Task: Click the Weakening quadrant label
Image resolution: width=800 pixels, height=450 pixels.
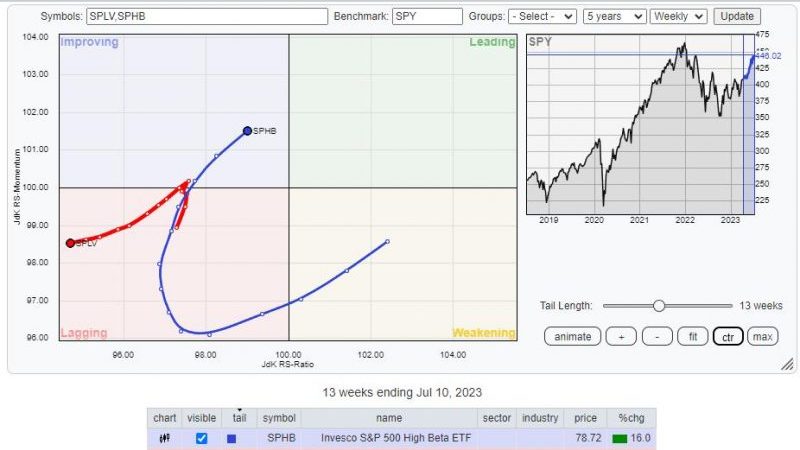Action: 484,333
